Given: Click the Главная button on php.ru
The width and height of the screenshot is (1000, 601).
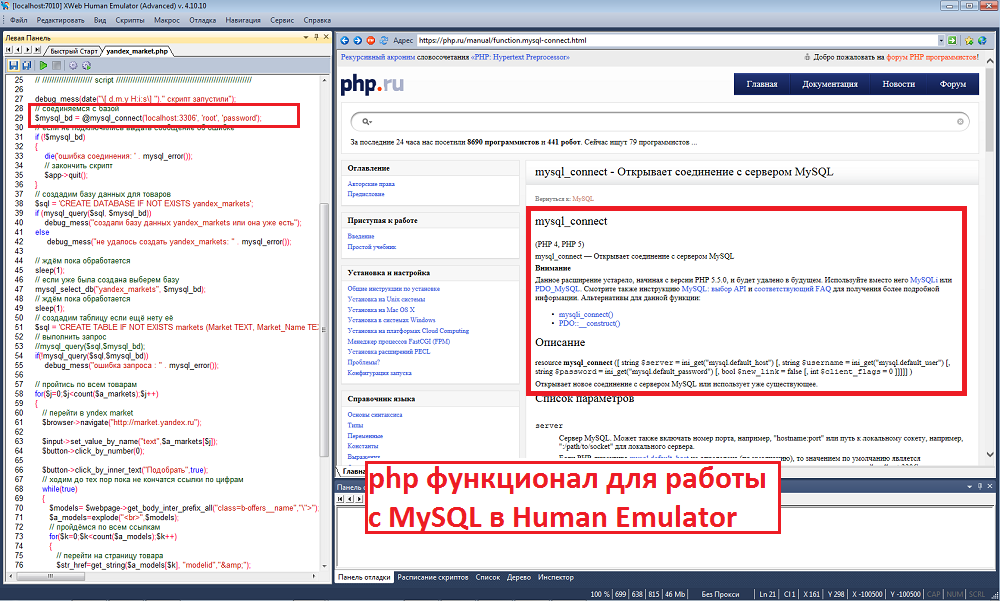Looking at the screenshot, I should tap(761, 84).
